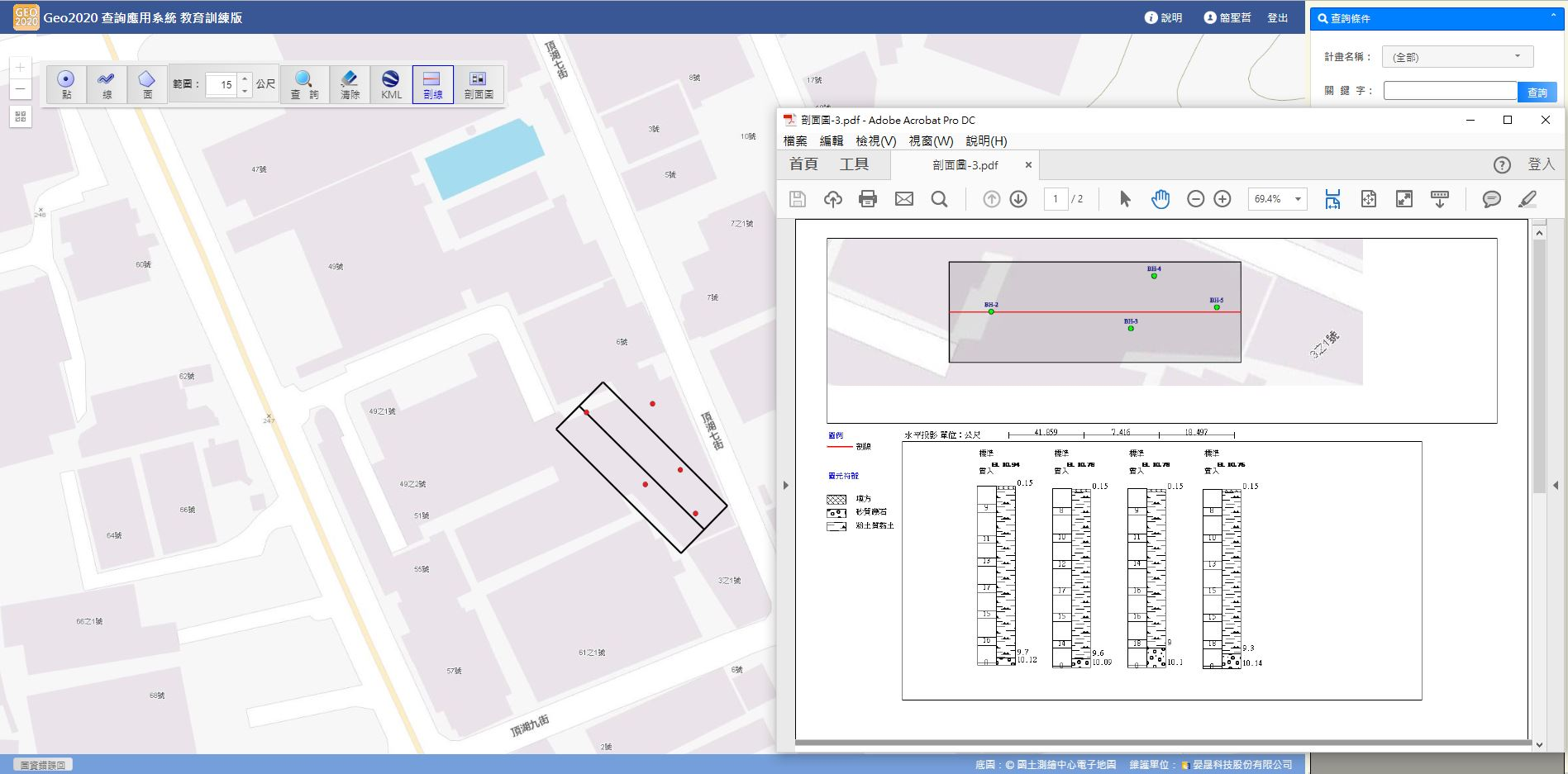Zoom out the PDF with minus icon
The height and width of the screenshot is (774, 1568).
click(1195, 199)
